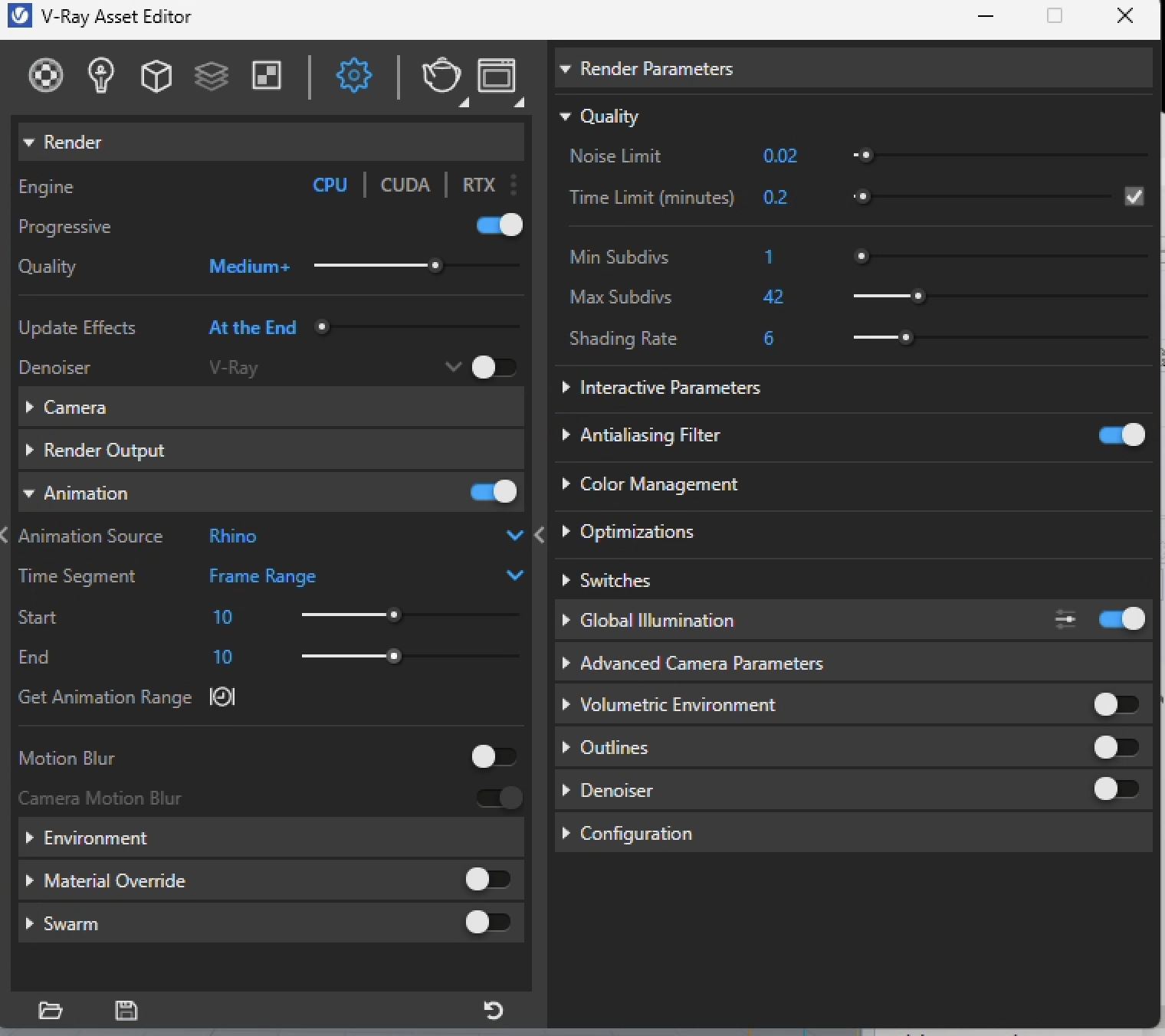Revert settings to default arrow icon
This screenshot has height=1036, width=1165.
tap(494, 1010)
